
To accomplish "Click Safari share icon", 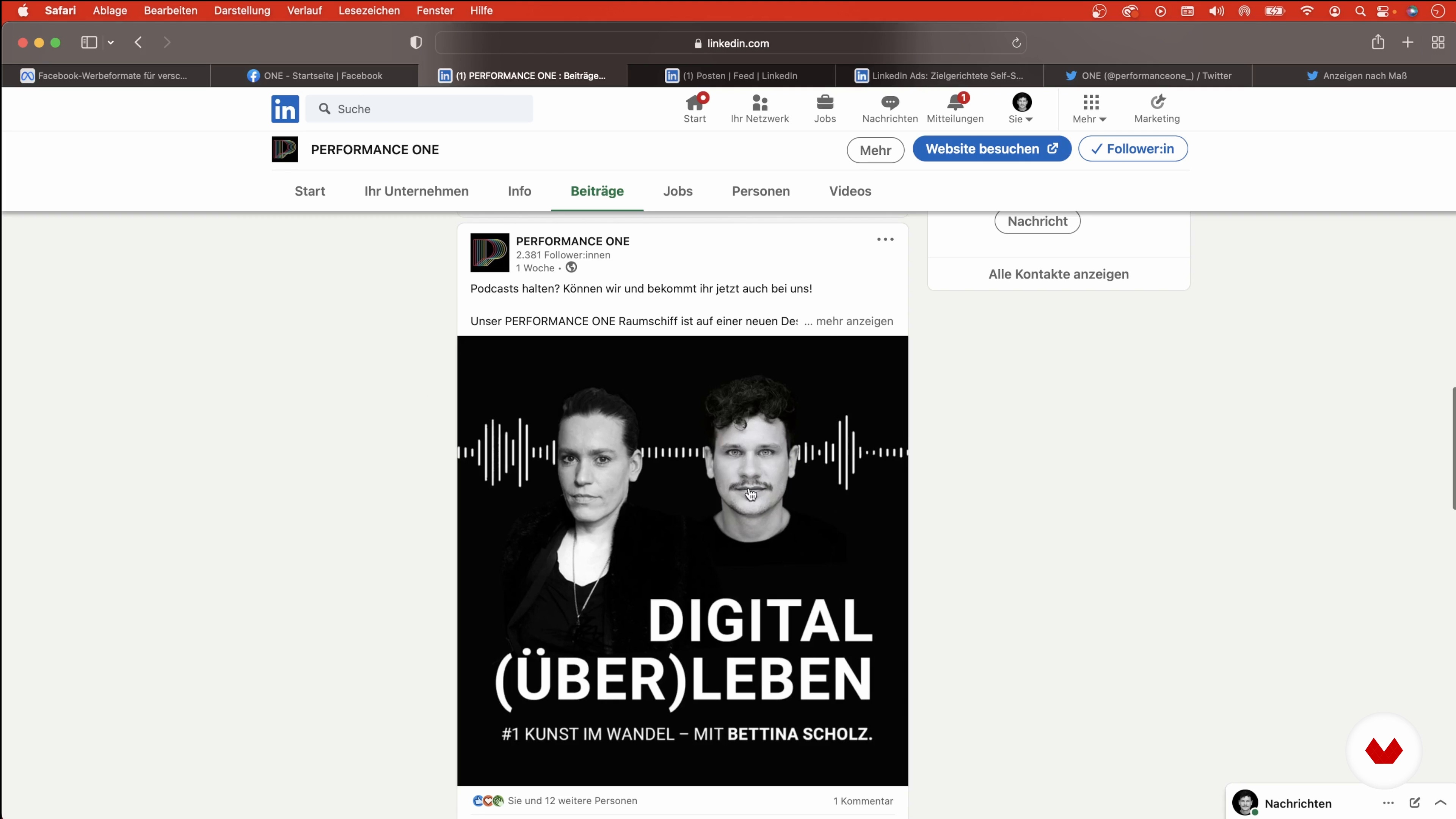I will 1378,42.
